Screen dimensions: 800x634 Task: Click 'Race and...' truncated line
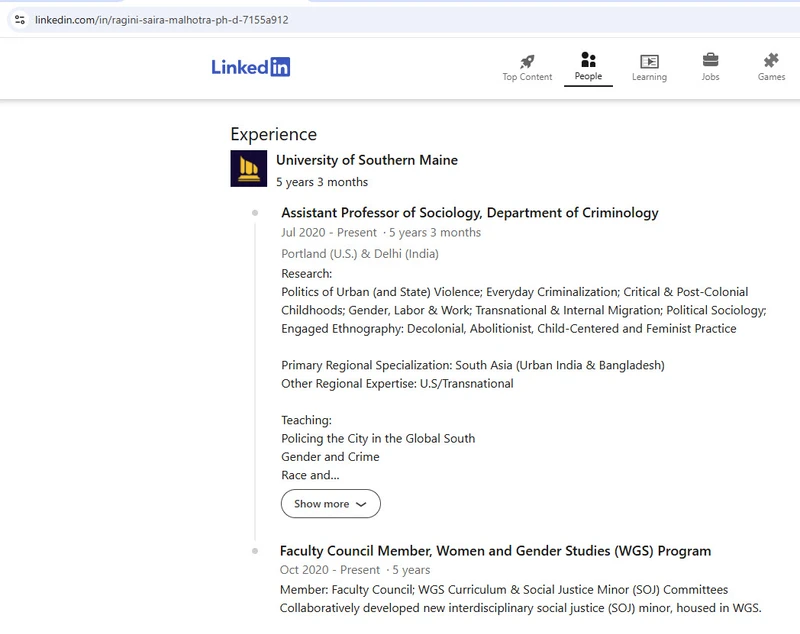pos(310,475)
